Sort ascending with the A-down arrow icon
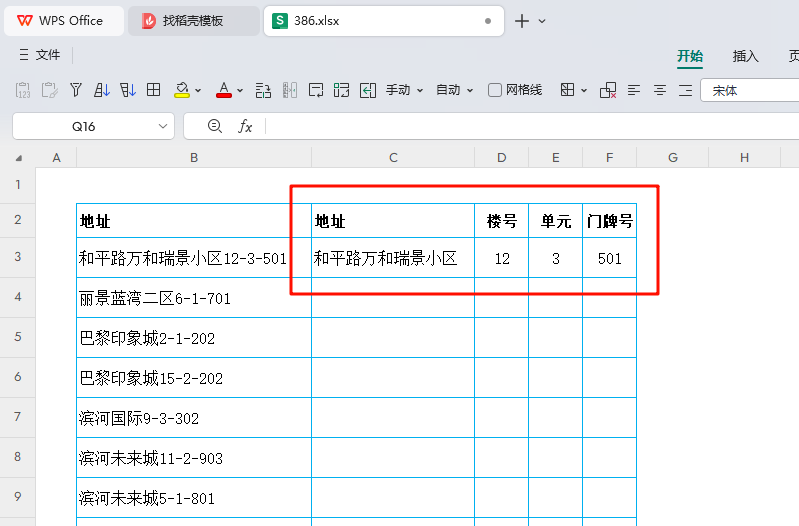Screen dimensions: 799x526 pyautogui.click(x=101, y=90)
